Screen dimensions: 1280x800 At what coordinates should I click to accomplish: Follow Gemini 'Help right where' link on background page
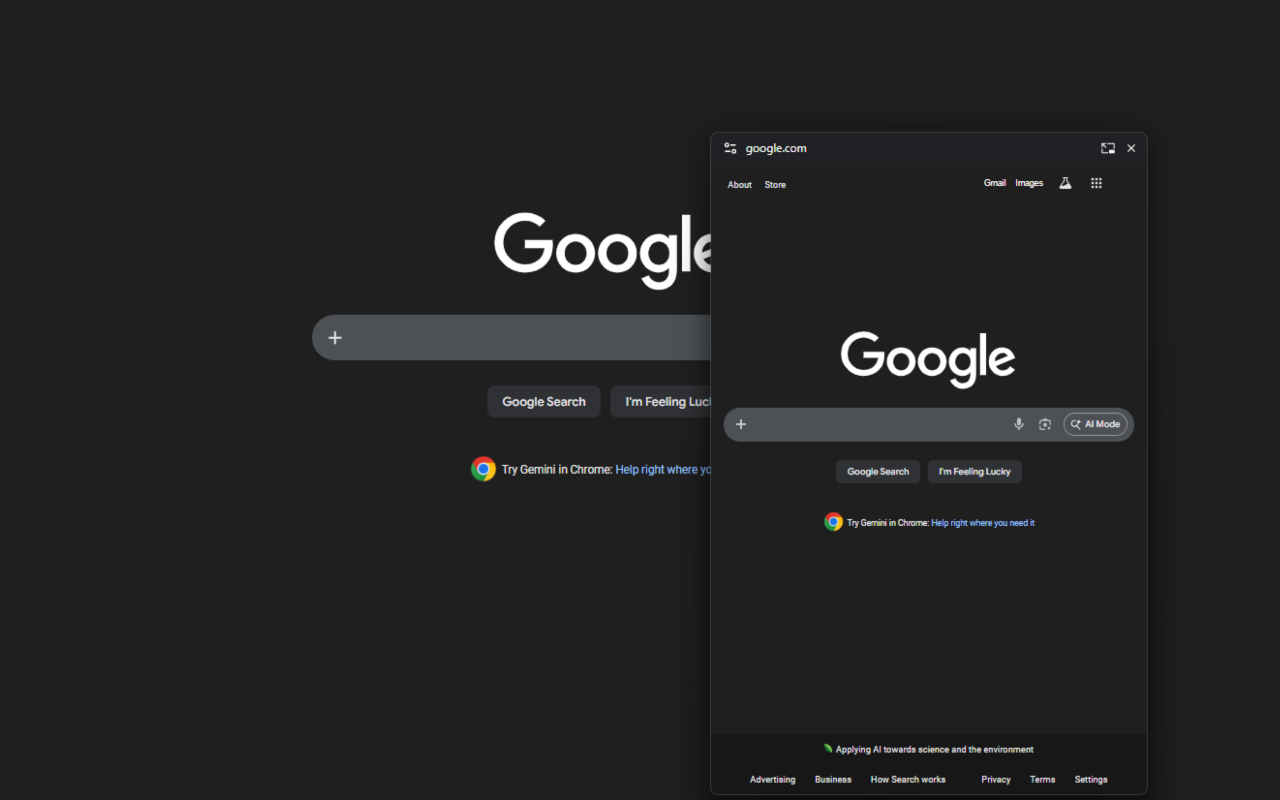coord(663,469)
